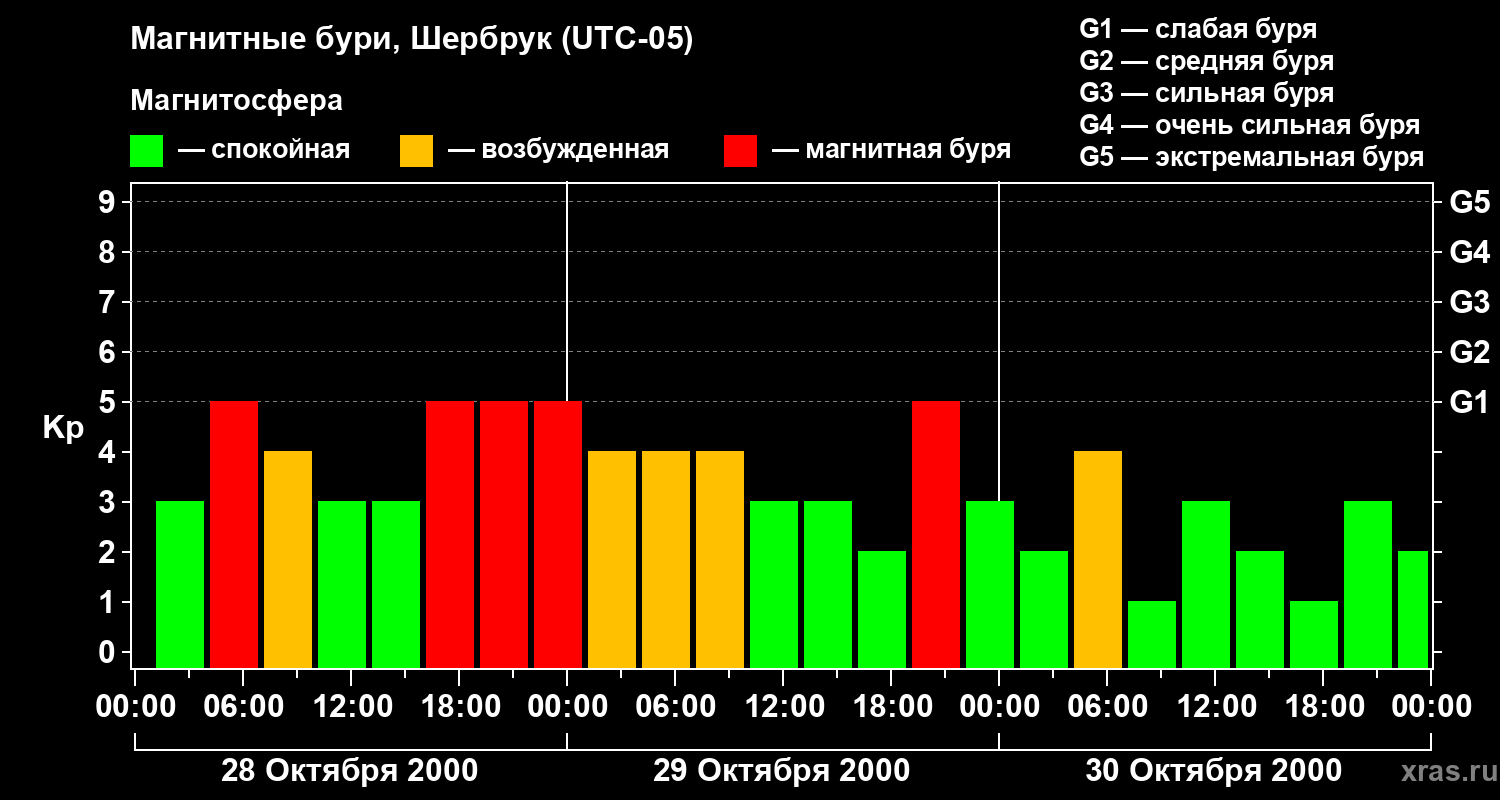Click the right-axis 'G1' label

1469,402
